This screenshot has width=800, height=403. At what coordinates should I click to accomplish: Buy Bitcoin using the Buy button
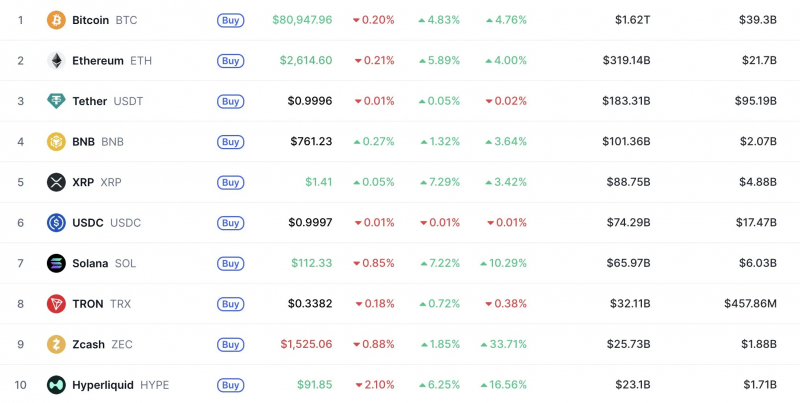[231, 20]
